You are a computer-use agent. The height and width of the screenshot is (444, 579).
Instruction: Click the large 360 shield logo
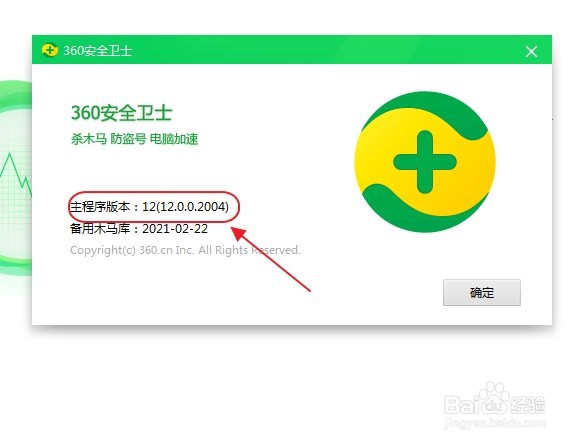click(425, 162)
